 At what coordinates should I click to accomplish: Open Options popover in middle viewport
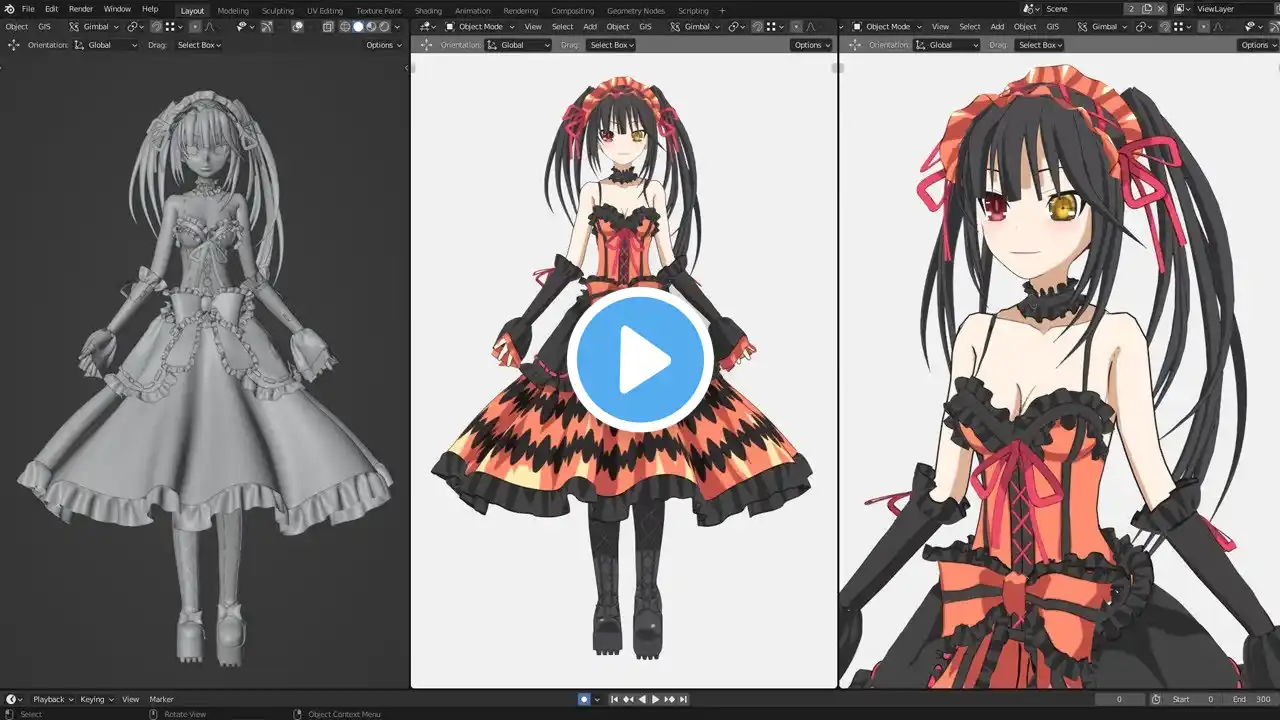pos(812,45)
